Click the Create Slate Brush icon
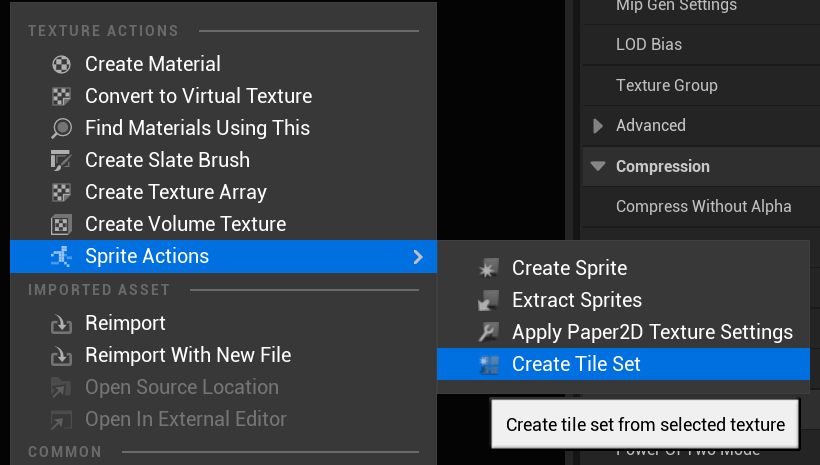The height and width of the screenshot is (465, 820). pos(61,160)
